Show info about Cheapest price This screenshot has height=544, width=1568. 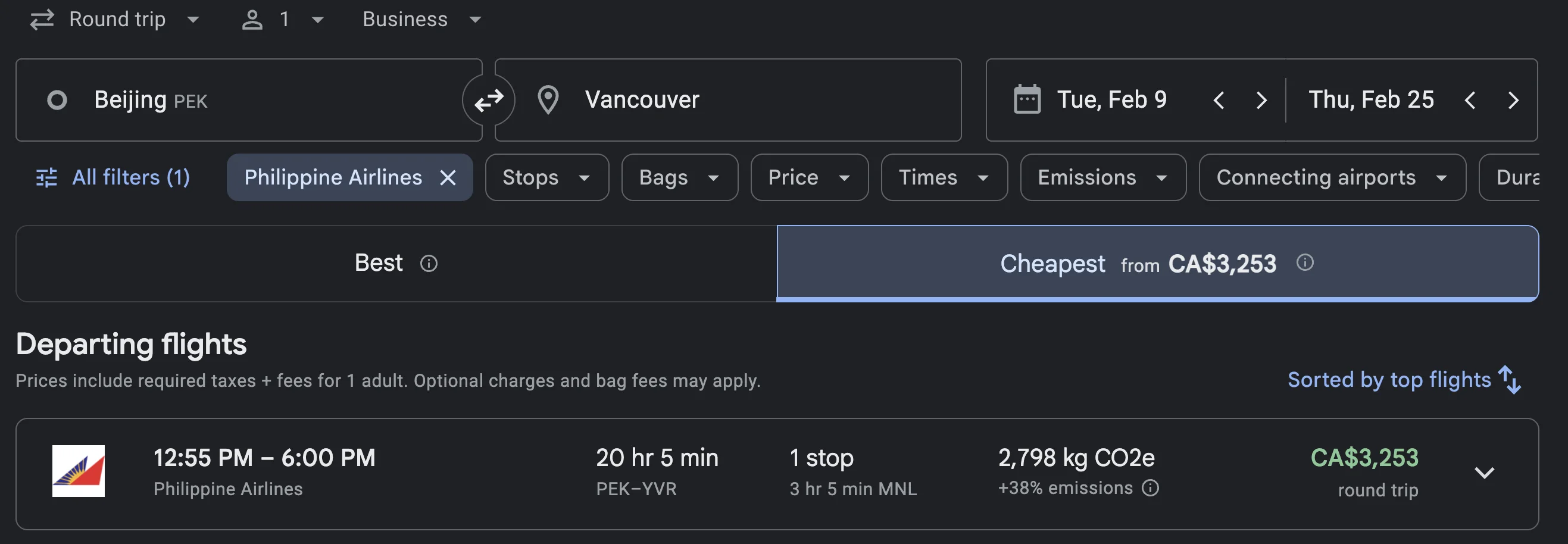coord(1305,262)
